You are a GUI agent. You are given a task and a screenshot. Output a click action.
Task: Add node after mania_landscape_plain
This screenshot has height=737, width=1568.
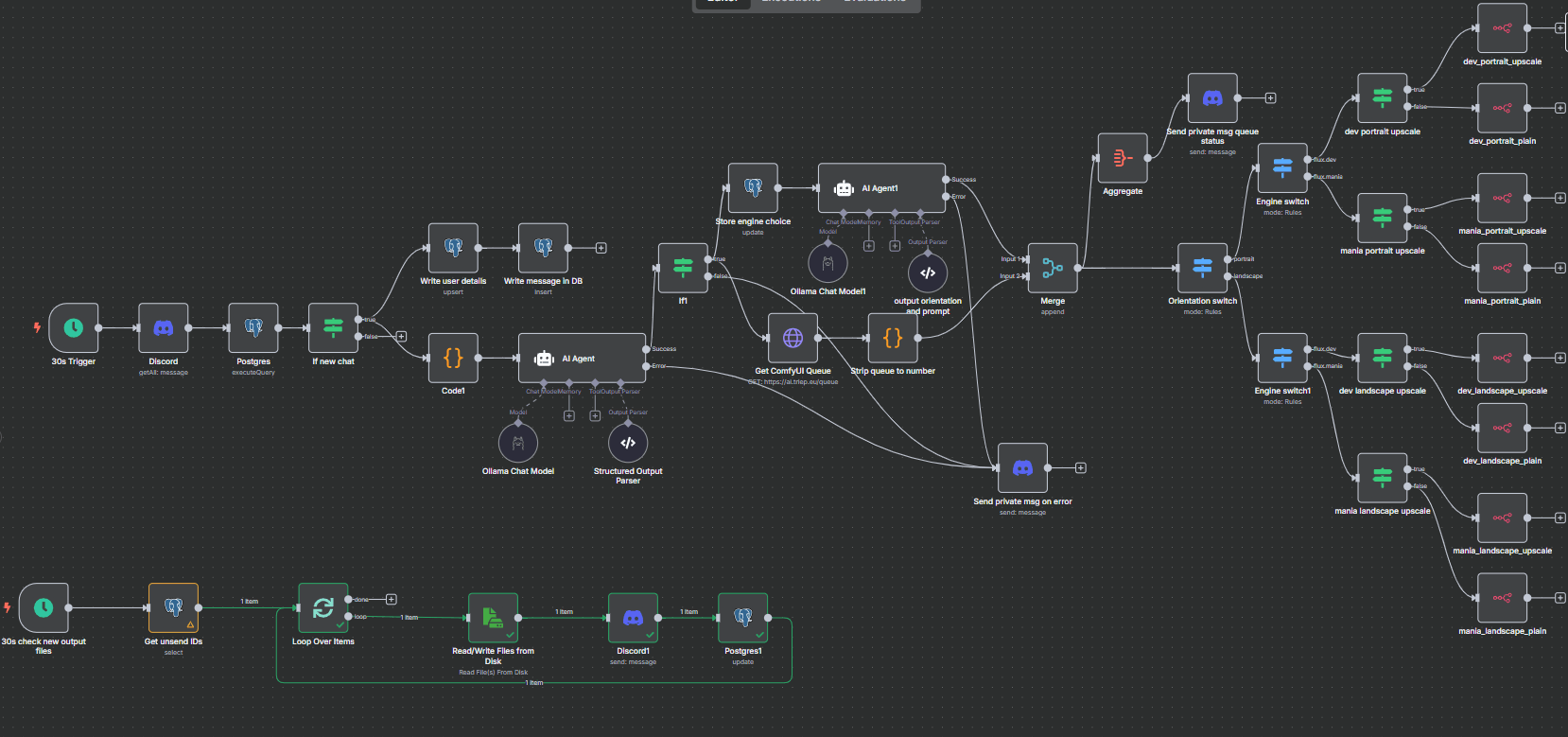pos(1559,598)
